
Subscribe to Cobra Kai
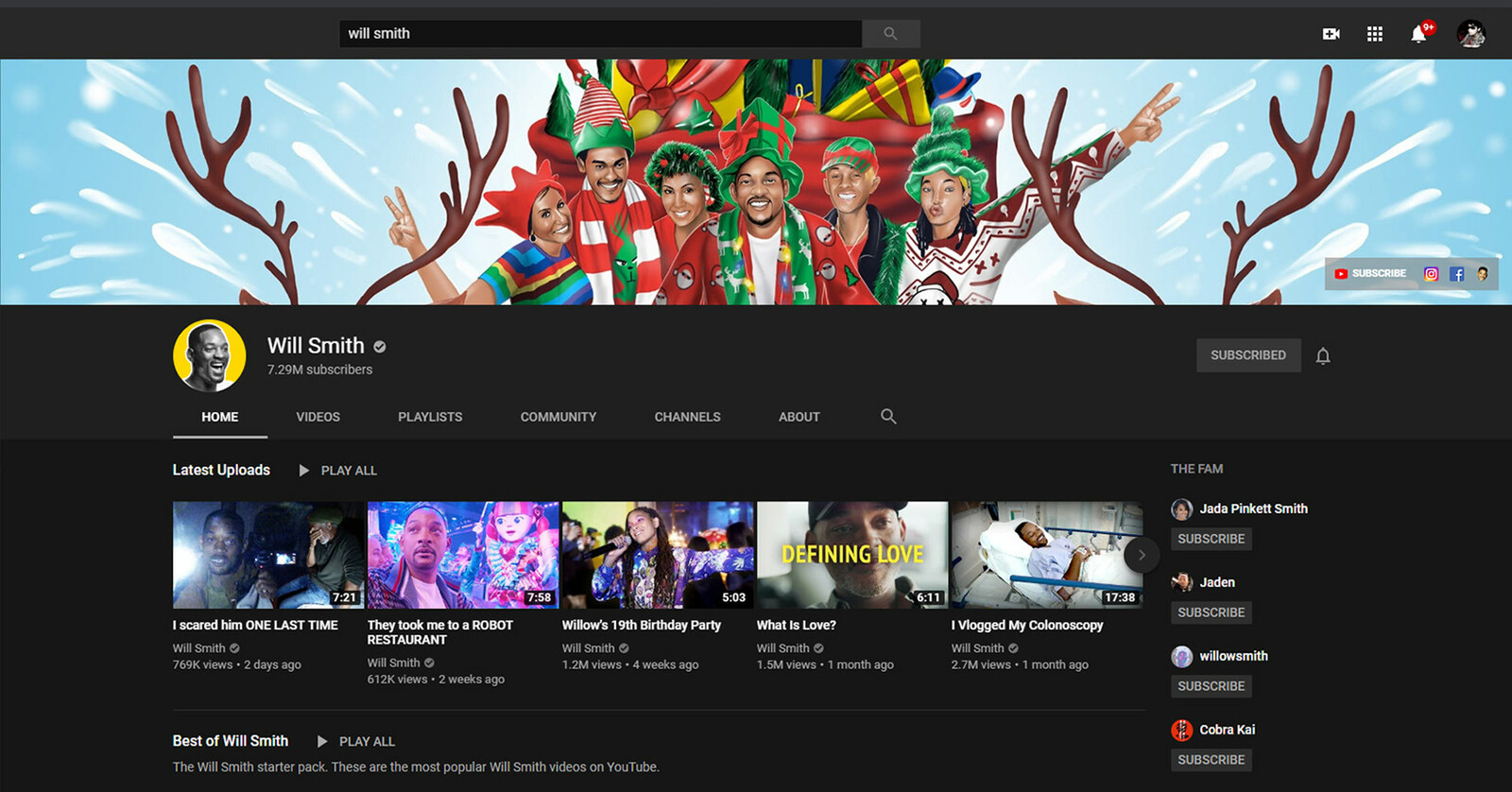pyautogui.click(x=1211, y=760)
